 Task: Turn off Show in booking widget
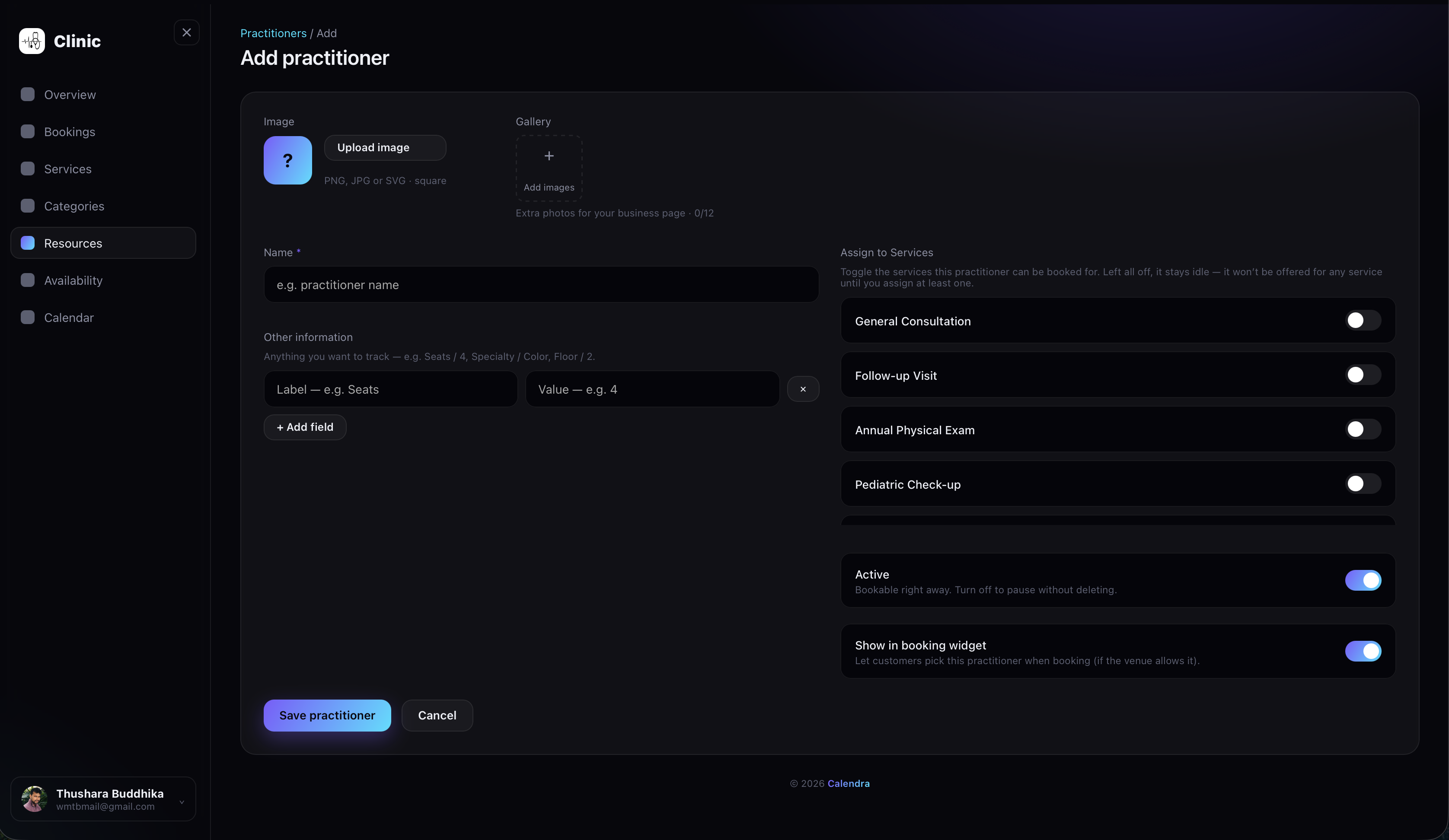(x=1363, y=652)
